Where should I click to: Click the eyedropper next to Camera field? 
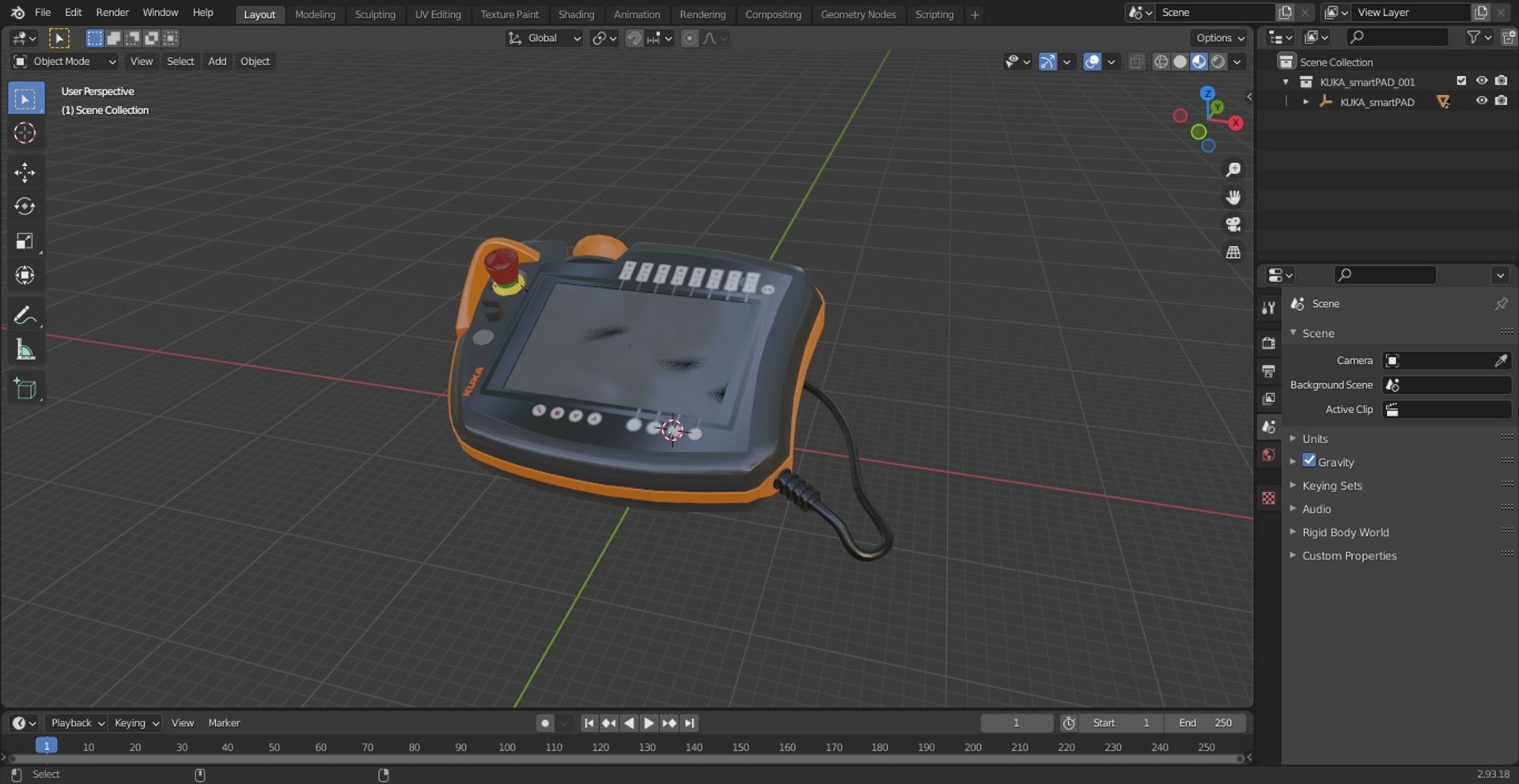1500,361
